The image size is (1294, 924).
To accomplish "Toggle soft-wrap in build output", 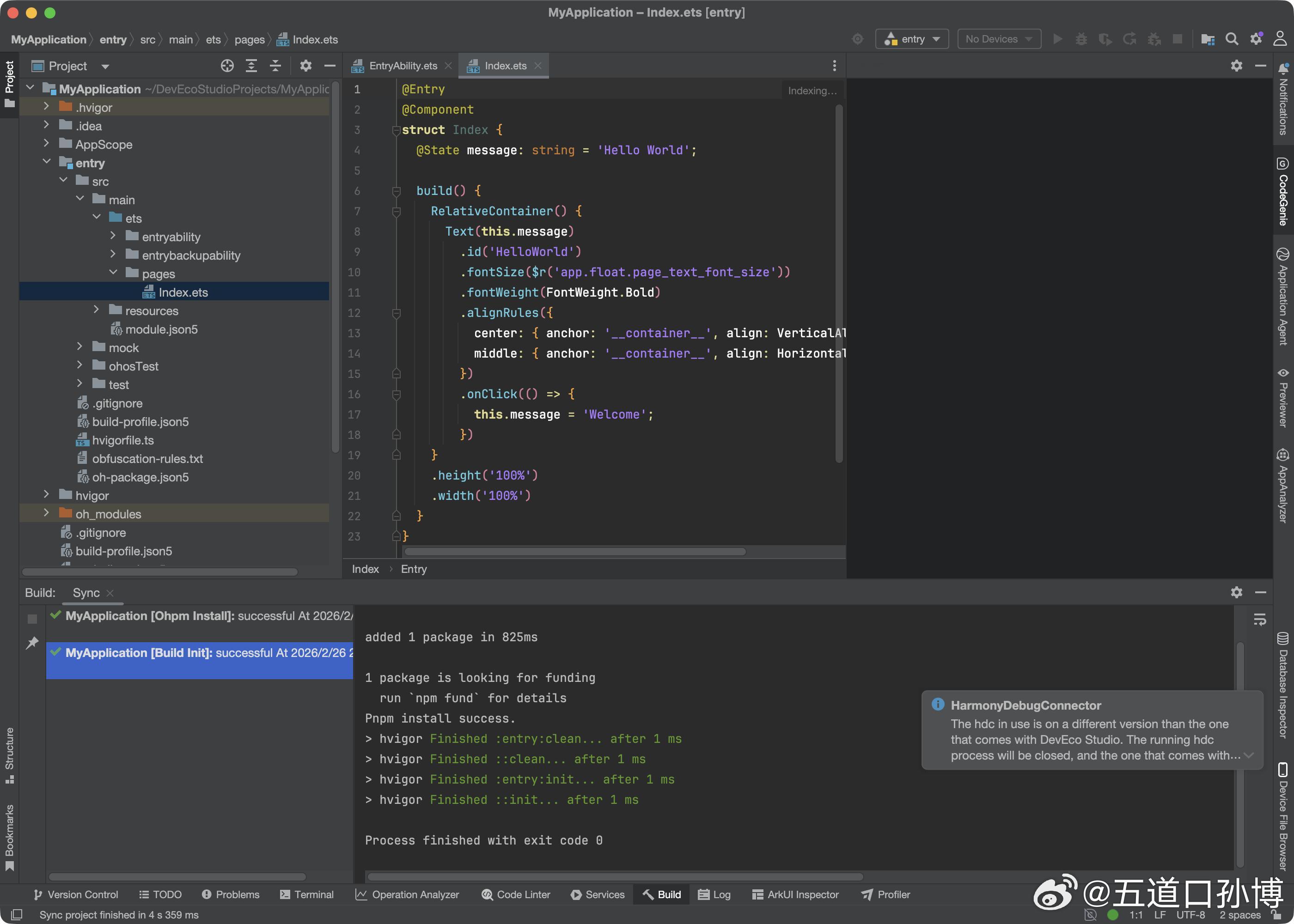I will coord(1260,619).
